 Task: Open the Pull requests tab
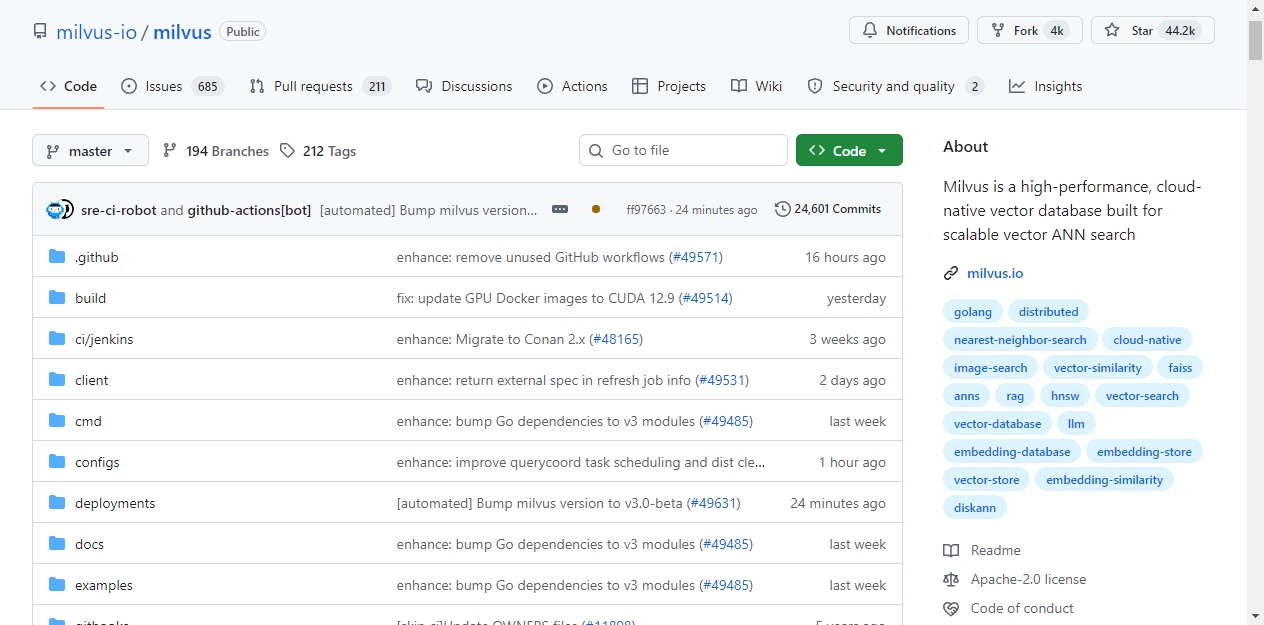(x=320, y=86)
